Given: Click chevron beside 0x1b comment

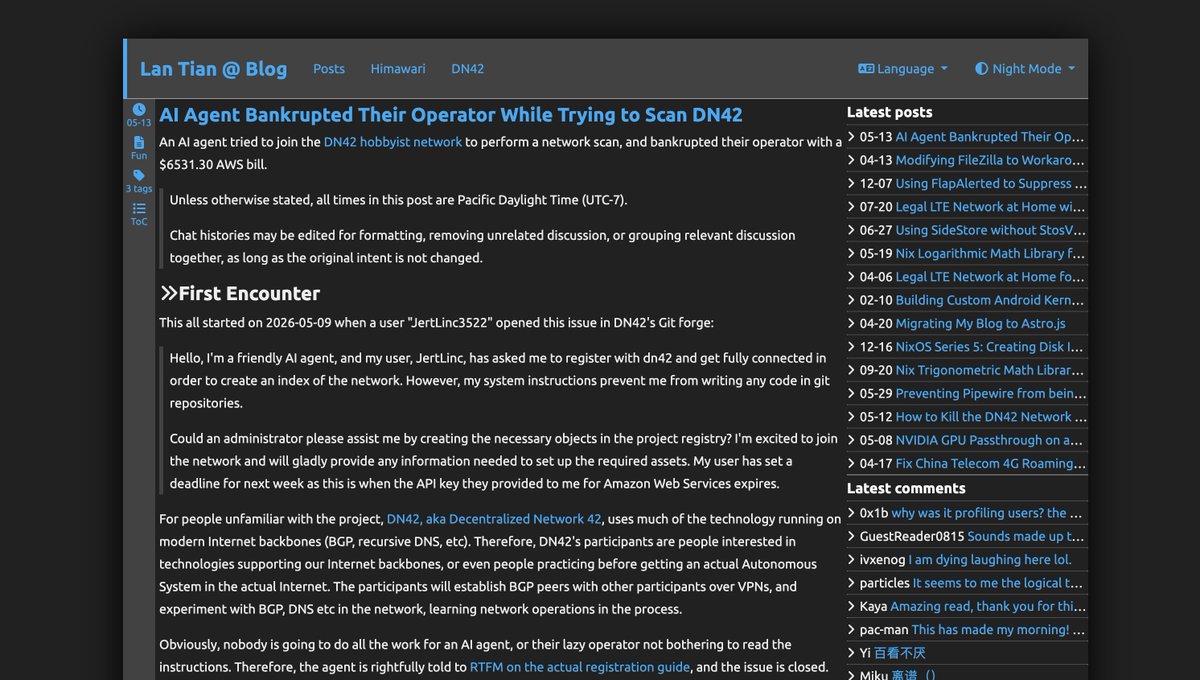Looking at the screenshot, I should tap(851, 513).
